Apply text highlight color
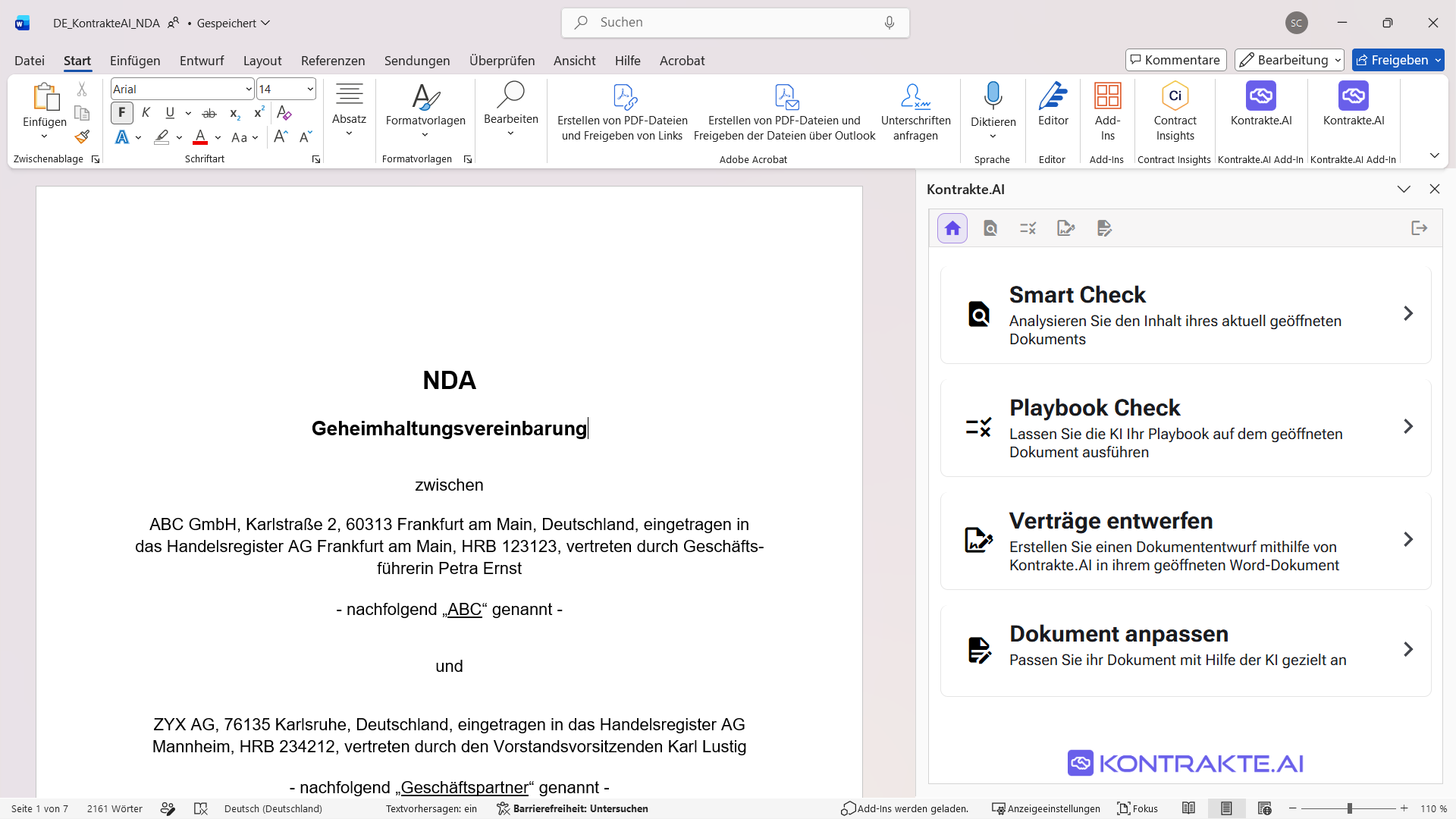This screenshot has width=1456, height=819. click(x=162, y=137)
